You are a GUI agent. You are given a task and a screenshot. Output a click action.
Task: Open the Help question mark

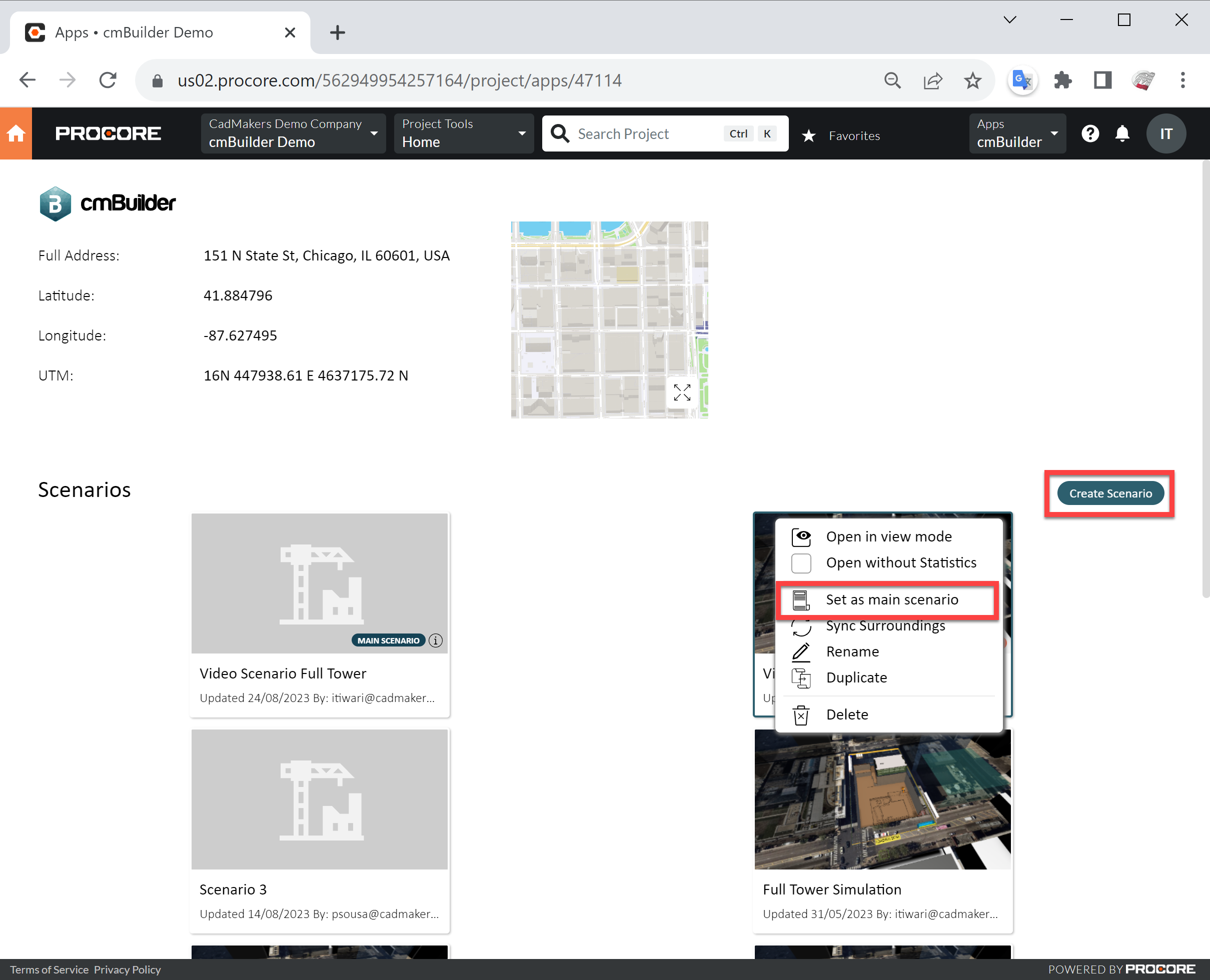1090,133
